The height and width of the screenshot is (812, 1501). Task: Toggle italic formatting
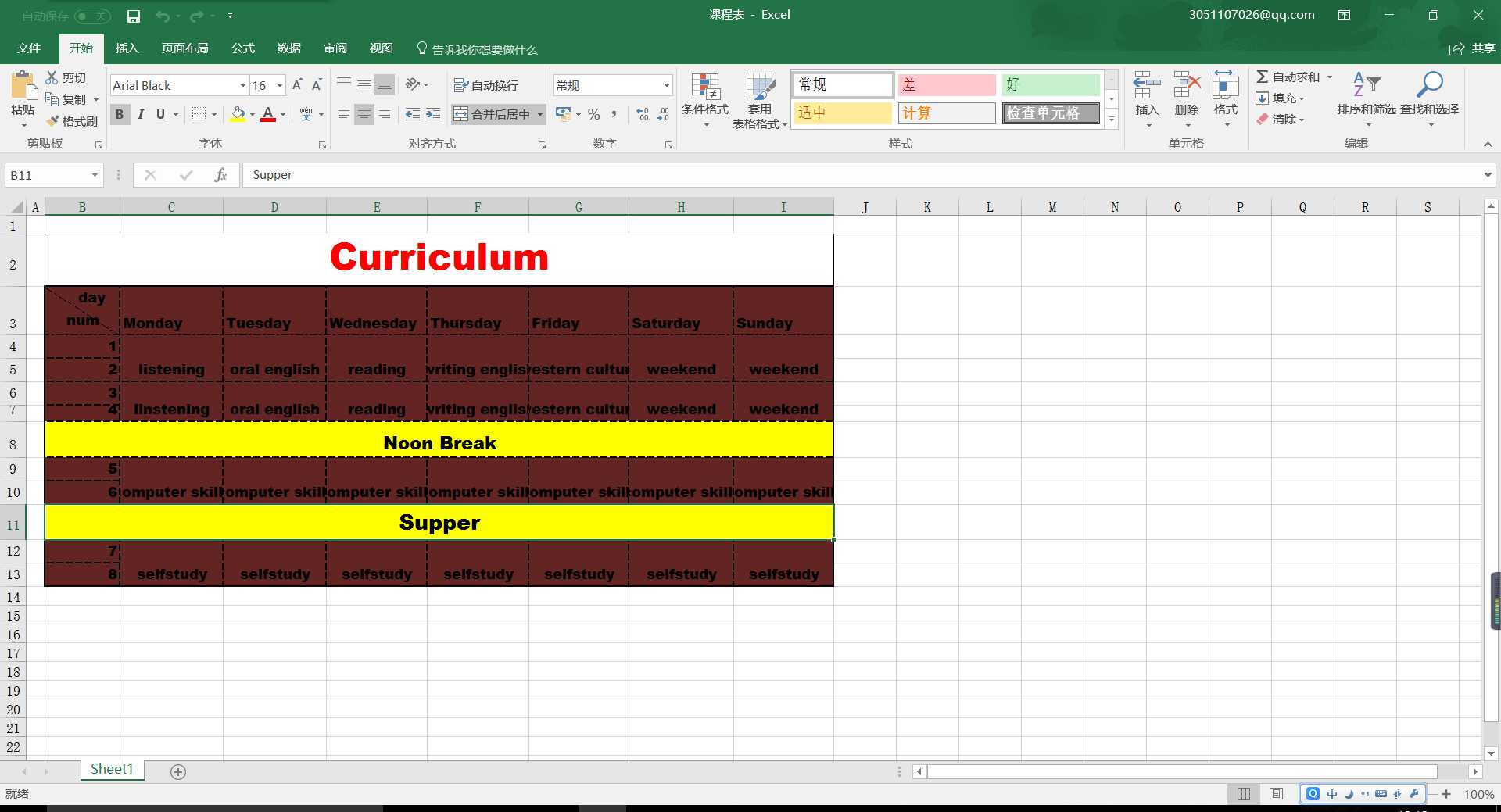tap(141, 114)
